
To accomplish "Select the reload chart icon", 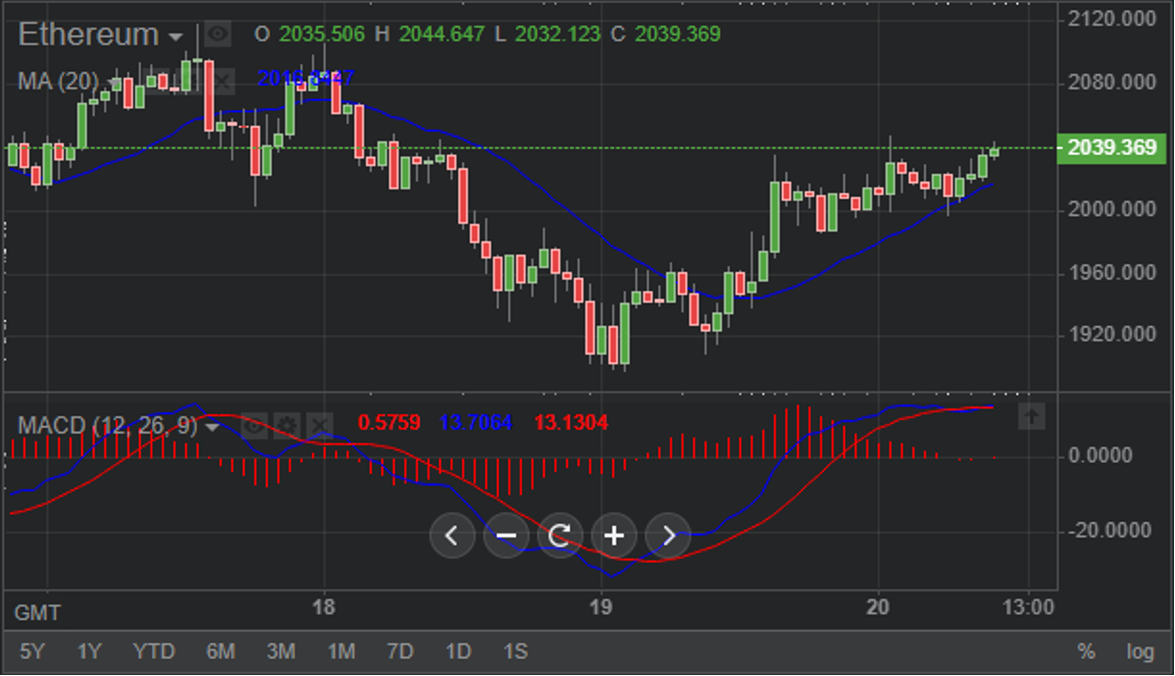I will [x=560, y=536].
